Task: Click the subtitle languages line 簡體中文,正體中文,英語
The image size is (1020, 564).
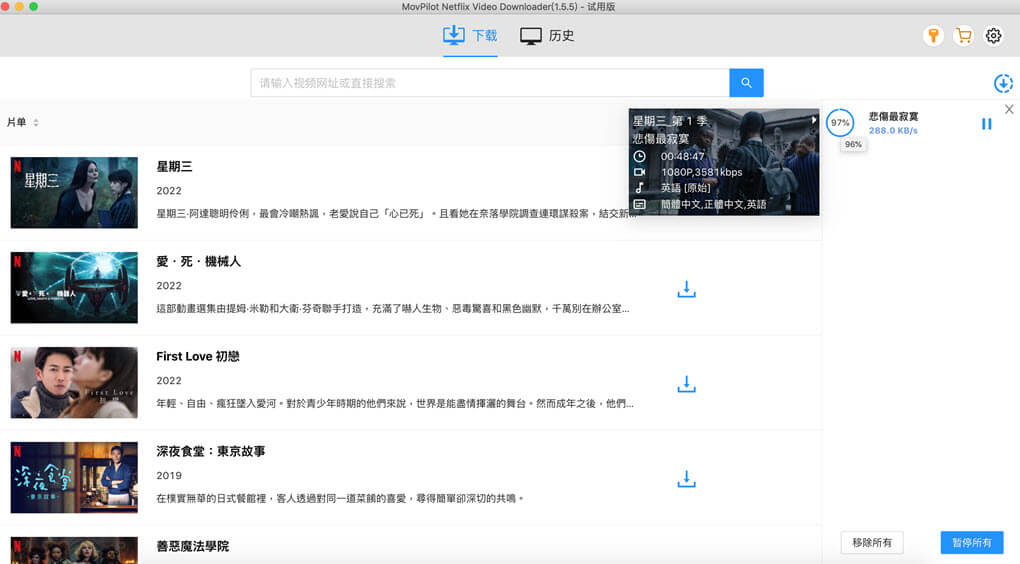Action: (x=714, y=204)
